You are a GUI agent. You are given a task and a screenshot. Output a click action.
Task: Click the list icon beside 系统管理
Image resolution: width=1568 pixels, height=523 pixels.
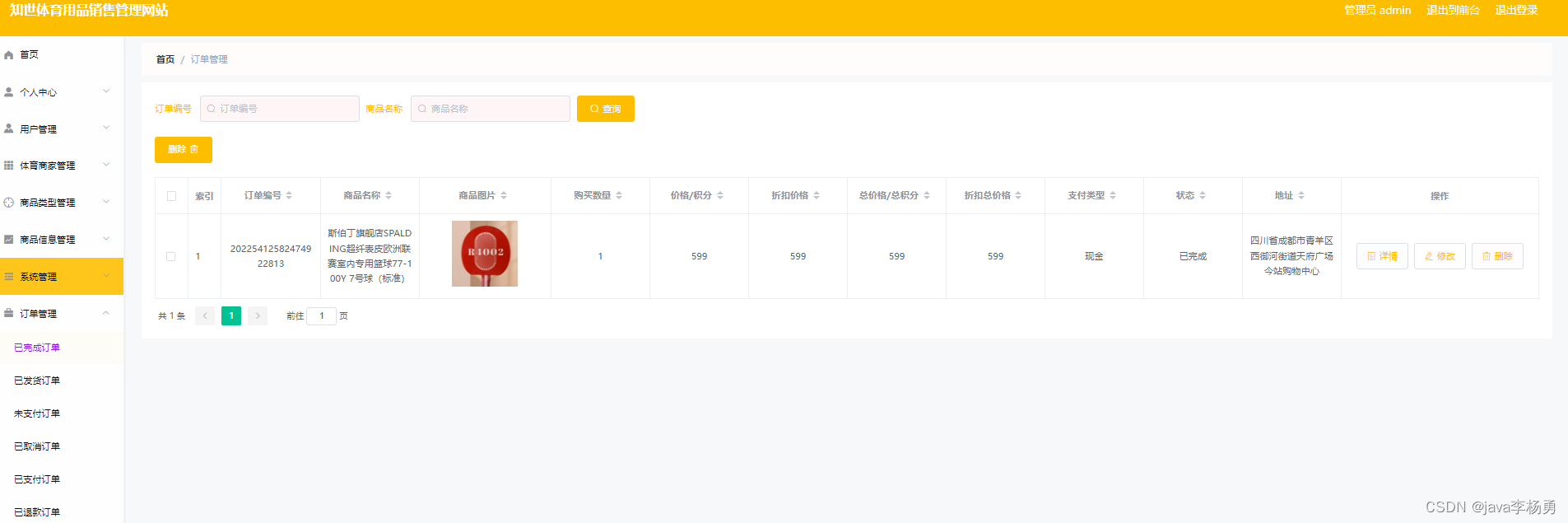click(x=9, y=277)
